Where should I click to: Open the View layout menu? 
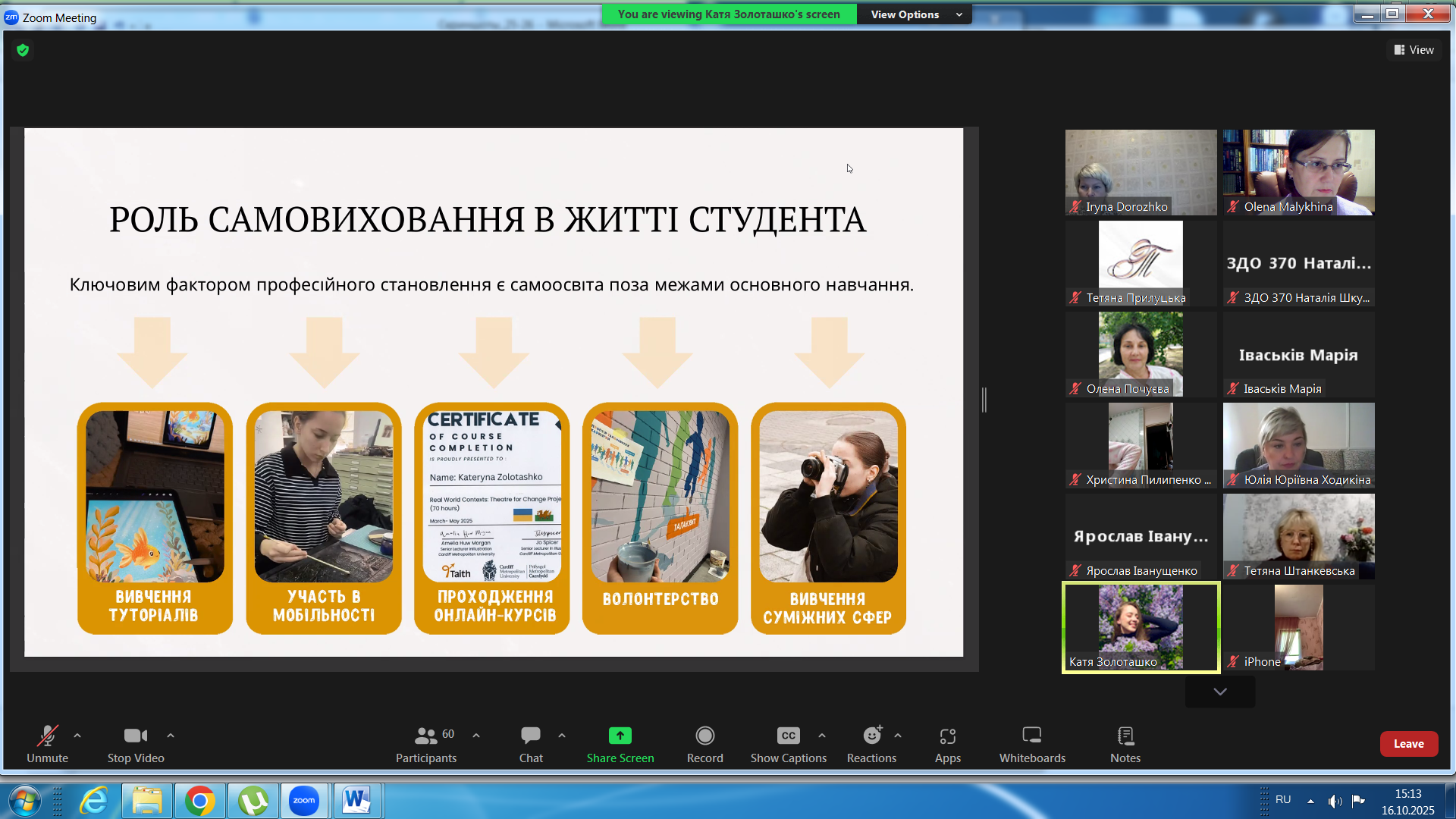coord(1414,50)
